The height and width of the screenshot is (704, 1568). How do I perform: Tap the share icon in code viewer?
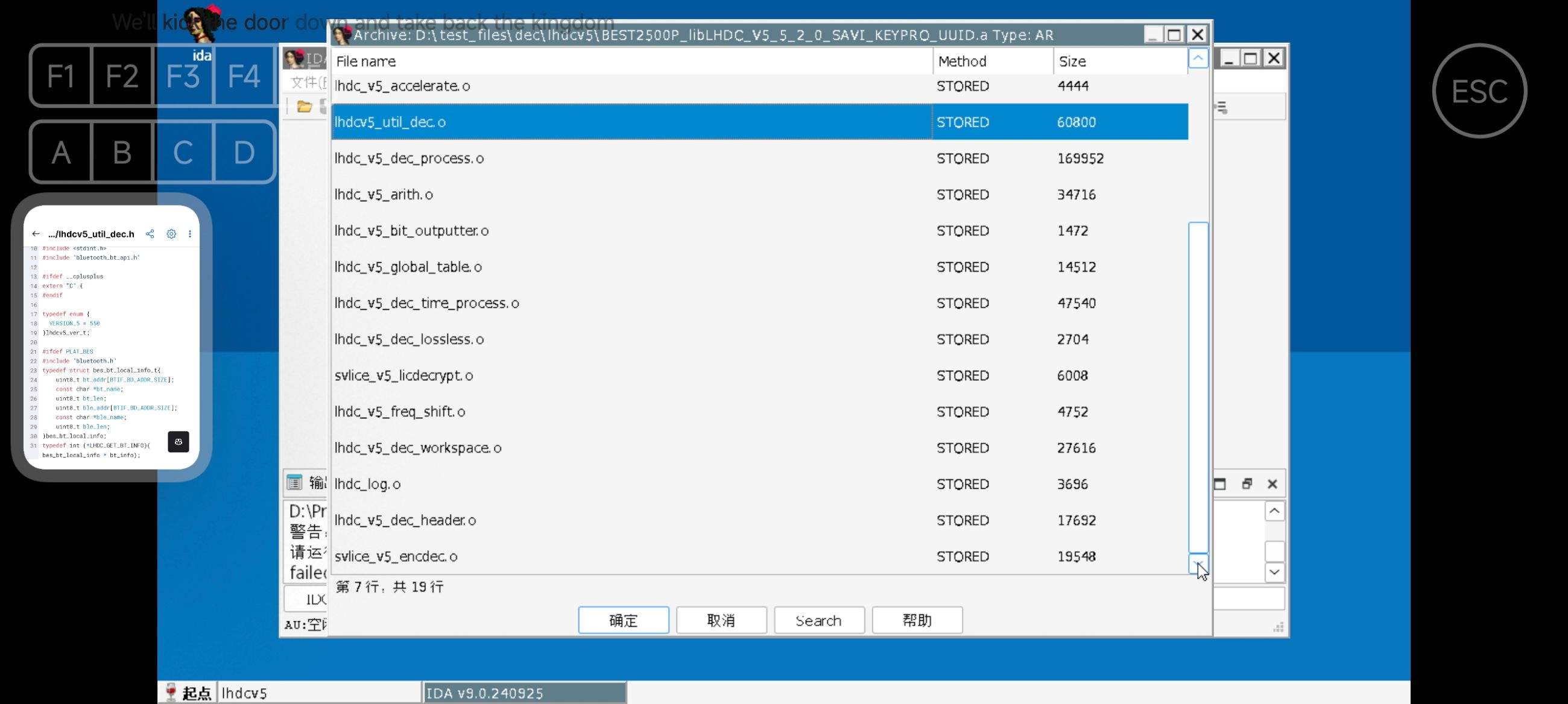click(150, 234)
